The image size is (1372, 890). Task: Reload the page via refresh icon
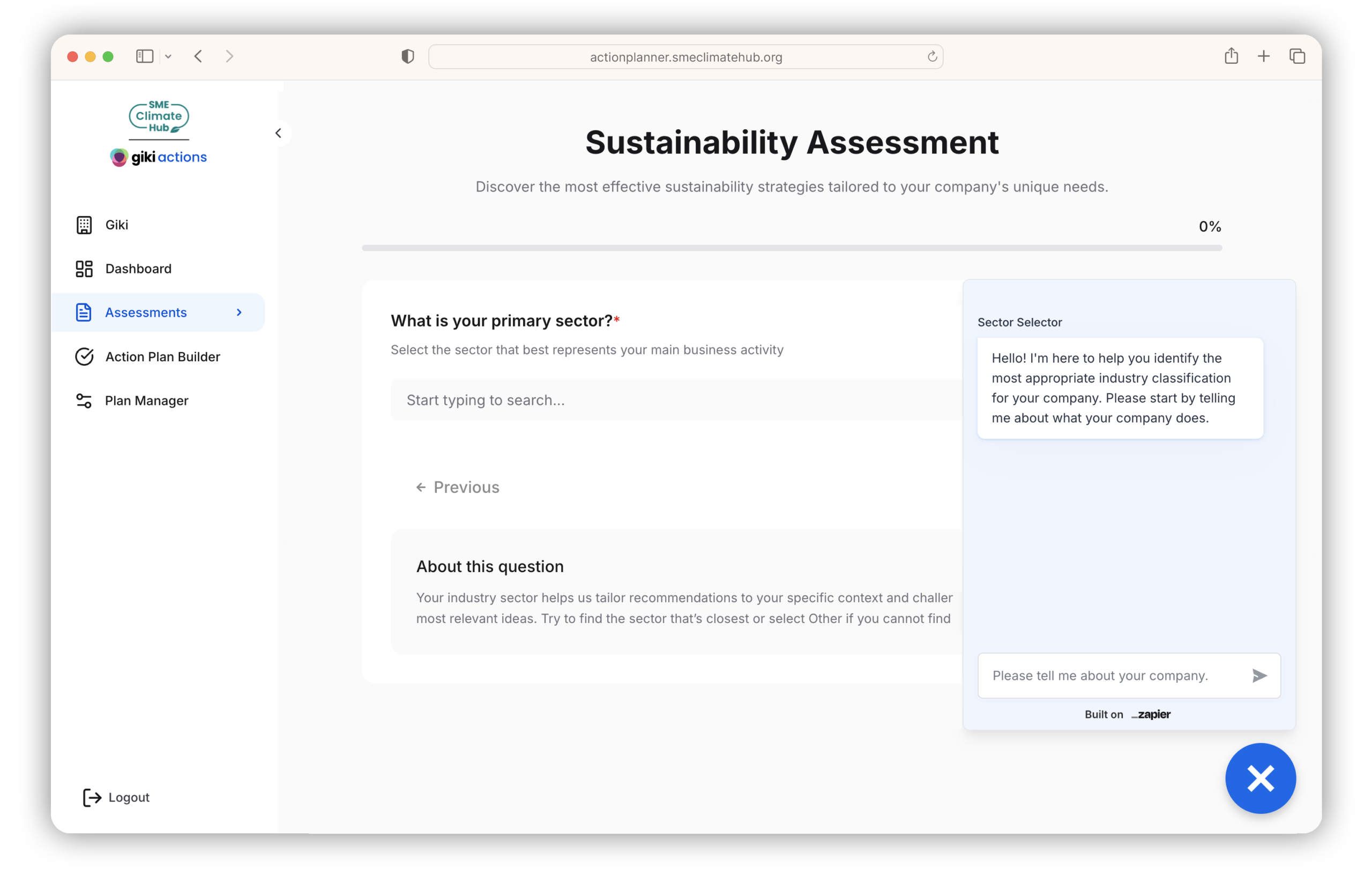[931, 56]
